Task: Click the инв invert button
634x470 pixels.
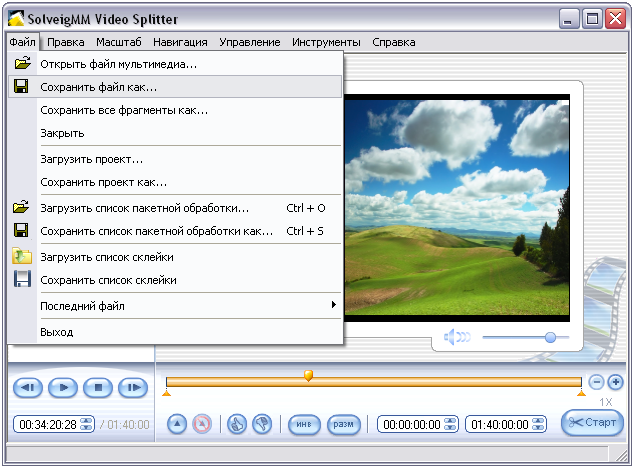Action: coord(304,425)
